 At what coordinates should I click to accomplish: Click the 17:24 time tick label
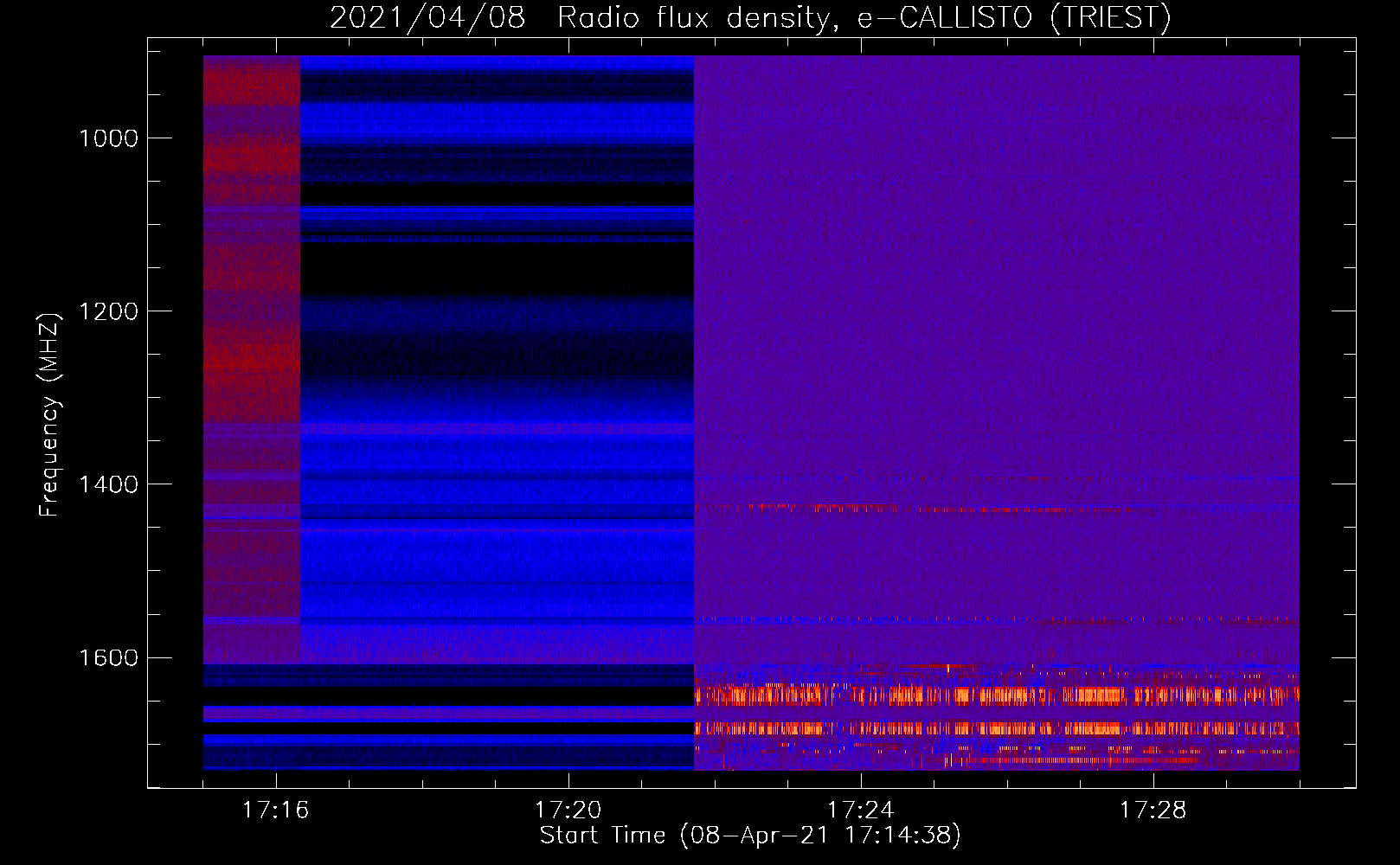click(860, 810)
